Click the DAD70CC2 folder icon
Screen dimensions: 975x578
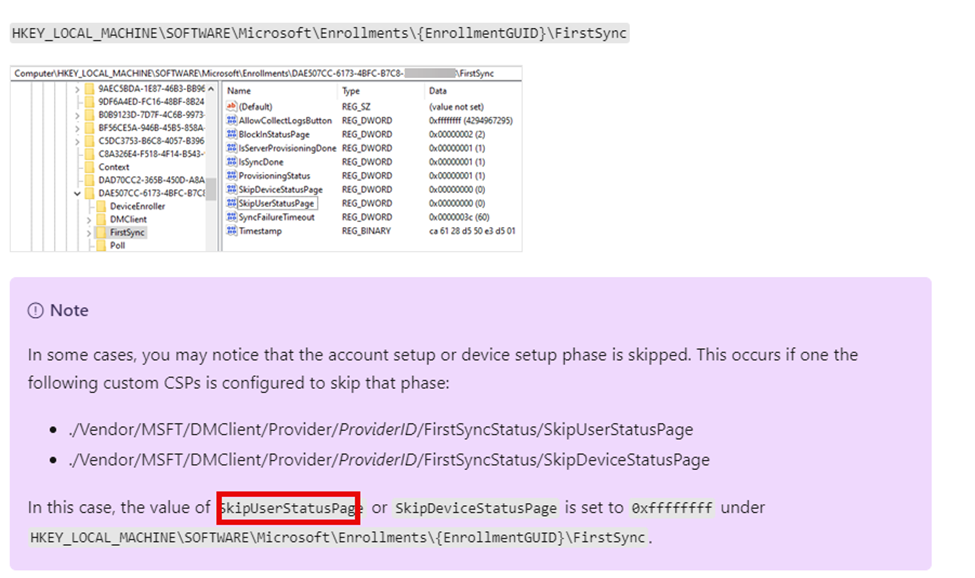(90, 180)
